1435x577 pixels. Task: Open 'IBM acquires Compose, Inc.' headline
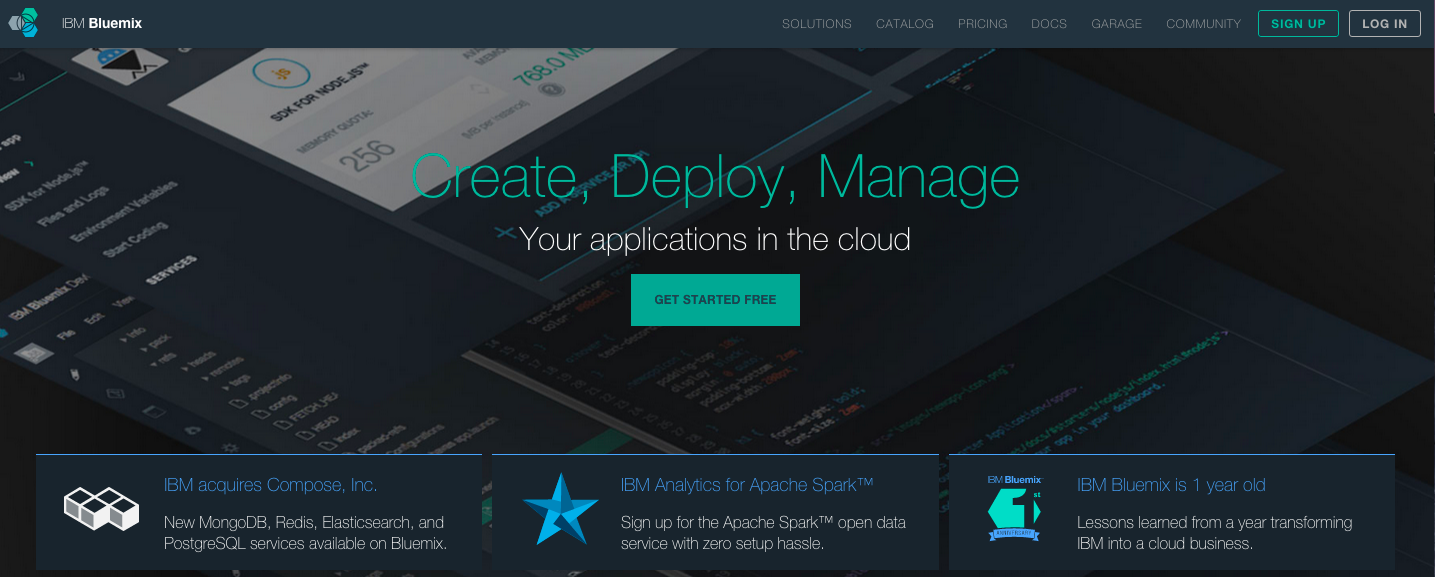tap(270, 485)
